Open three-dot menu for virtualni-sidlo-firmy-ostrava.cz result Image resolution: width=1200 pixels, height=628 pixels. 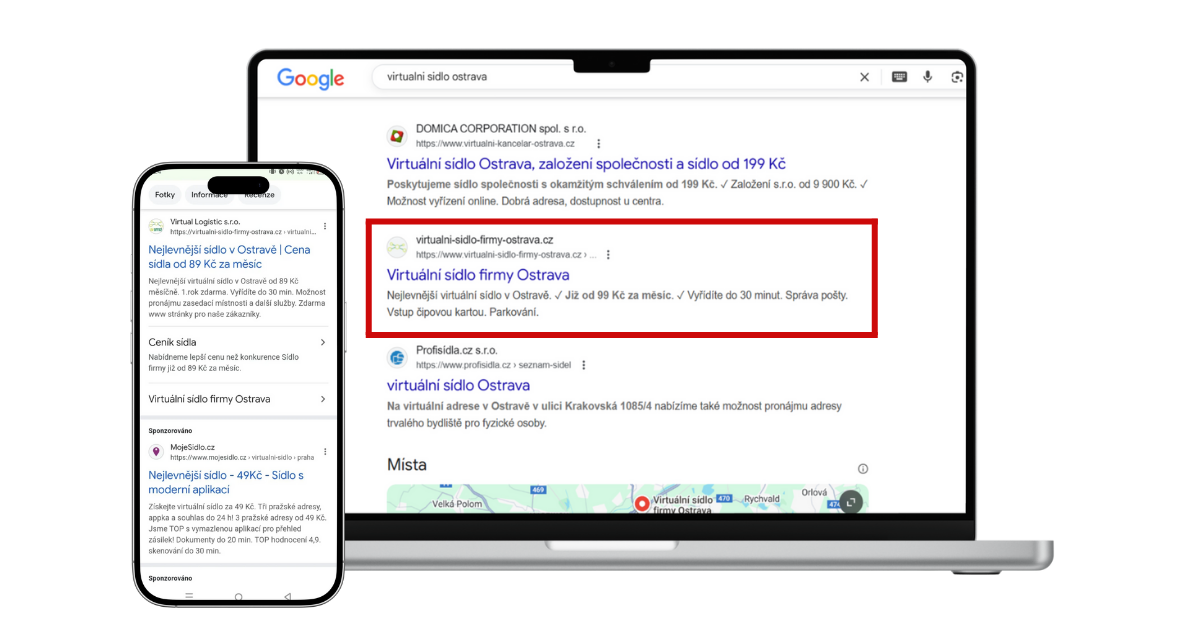(608, 254)
